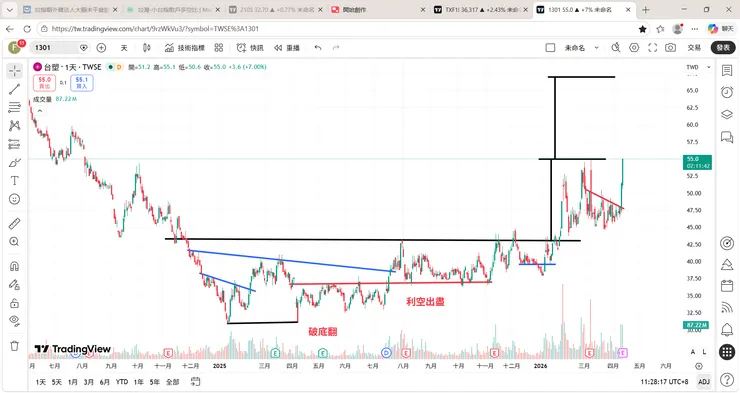Screen dimensions: 740x393
Task: Open the emoji icons tool
Action: [x=15, y=199]
